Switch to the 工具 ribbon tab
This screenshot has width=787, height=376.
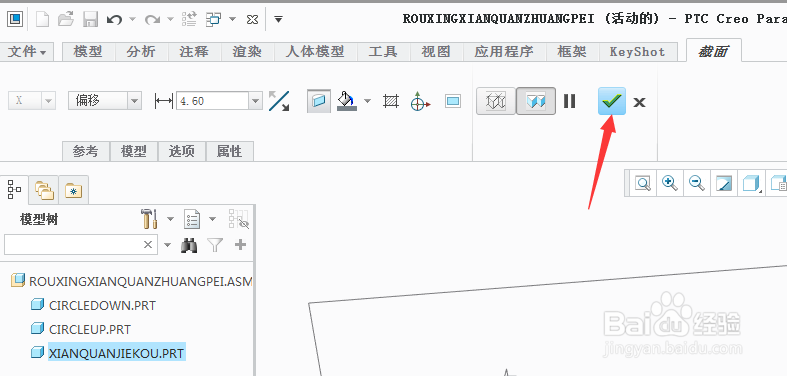click(x=383, y=52)
